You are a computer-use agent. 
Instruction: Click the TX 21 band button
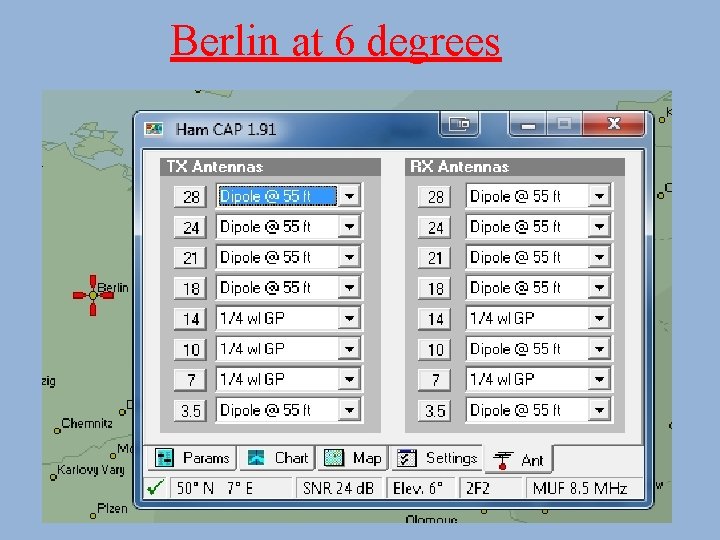point(191,258)
